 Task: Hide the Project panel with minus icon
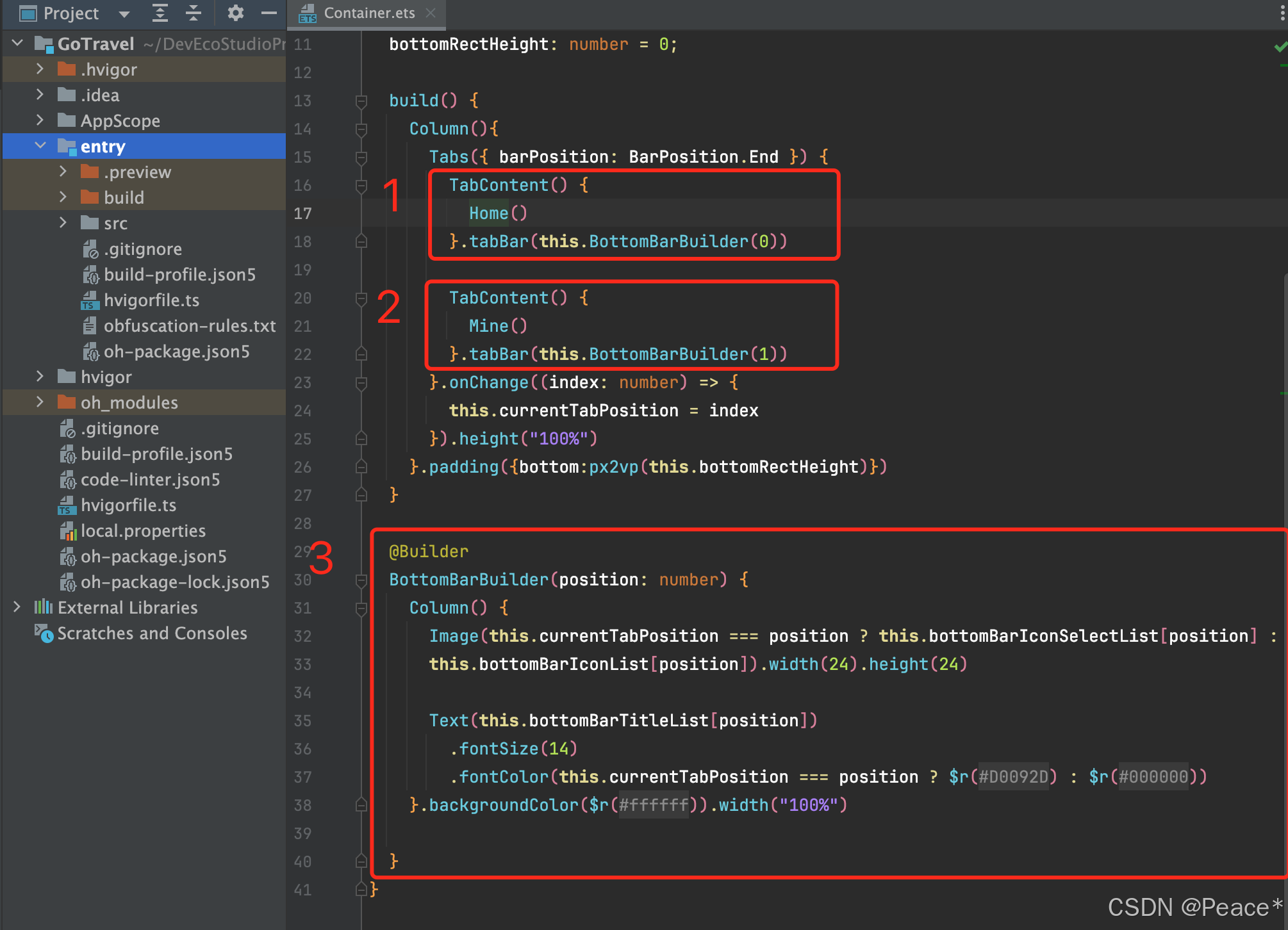(270, 13)
